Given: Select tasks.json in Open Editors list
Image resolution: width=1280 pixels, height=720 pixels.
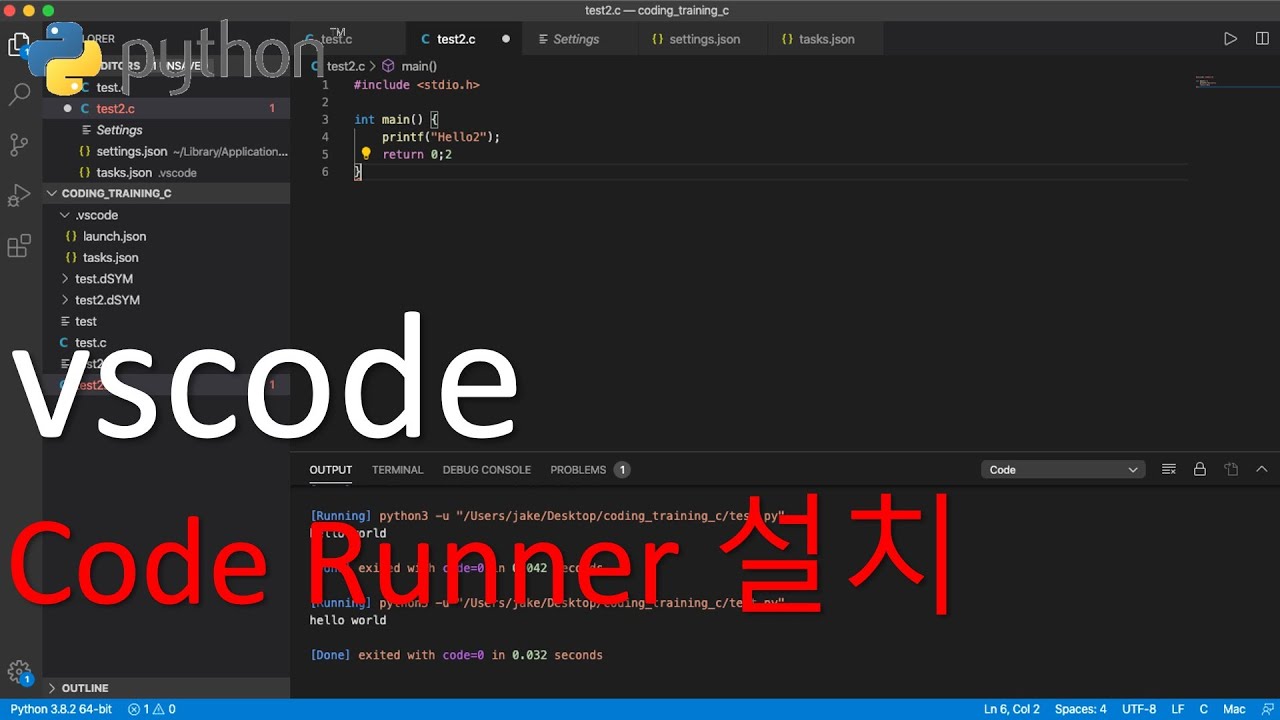Looking at the screenshot, I should point(166,172).
